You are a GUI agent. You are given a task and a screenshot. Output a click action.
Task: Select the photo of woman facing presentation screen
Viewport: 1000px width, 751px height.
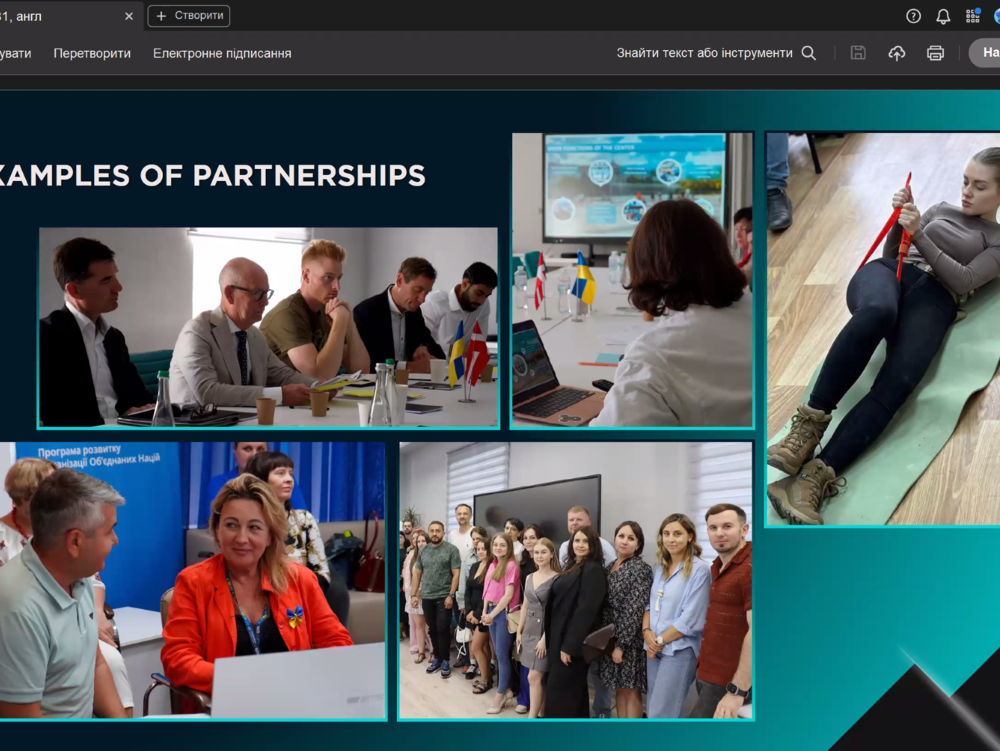632,280
